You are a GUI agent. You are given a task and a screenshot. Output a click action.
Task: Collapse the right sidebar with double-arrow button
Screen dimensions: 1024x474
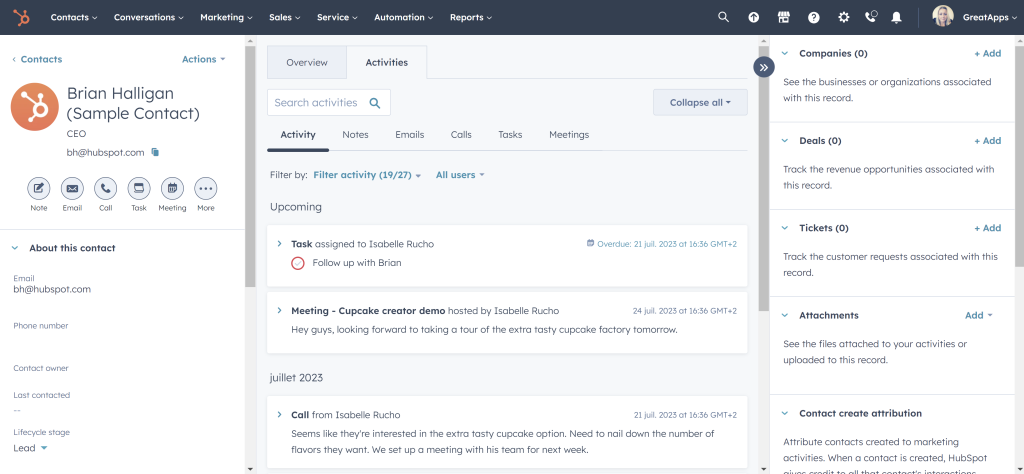click(763, 67)
